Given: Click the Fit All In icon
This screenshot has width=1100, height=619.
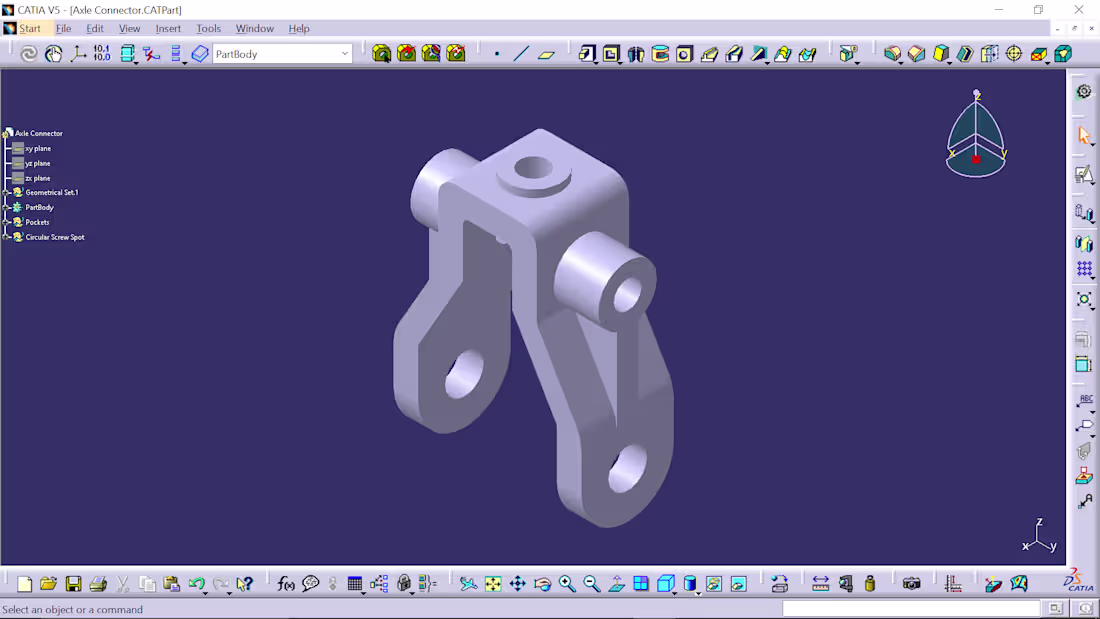Looking at the screenshot, I should 493,583.
